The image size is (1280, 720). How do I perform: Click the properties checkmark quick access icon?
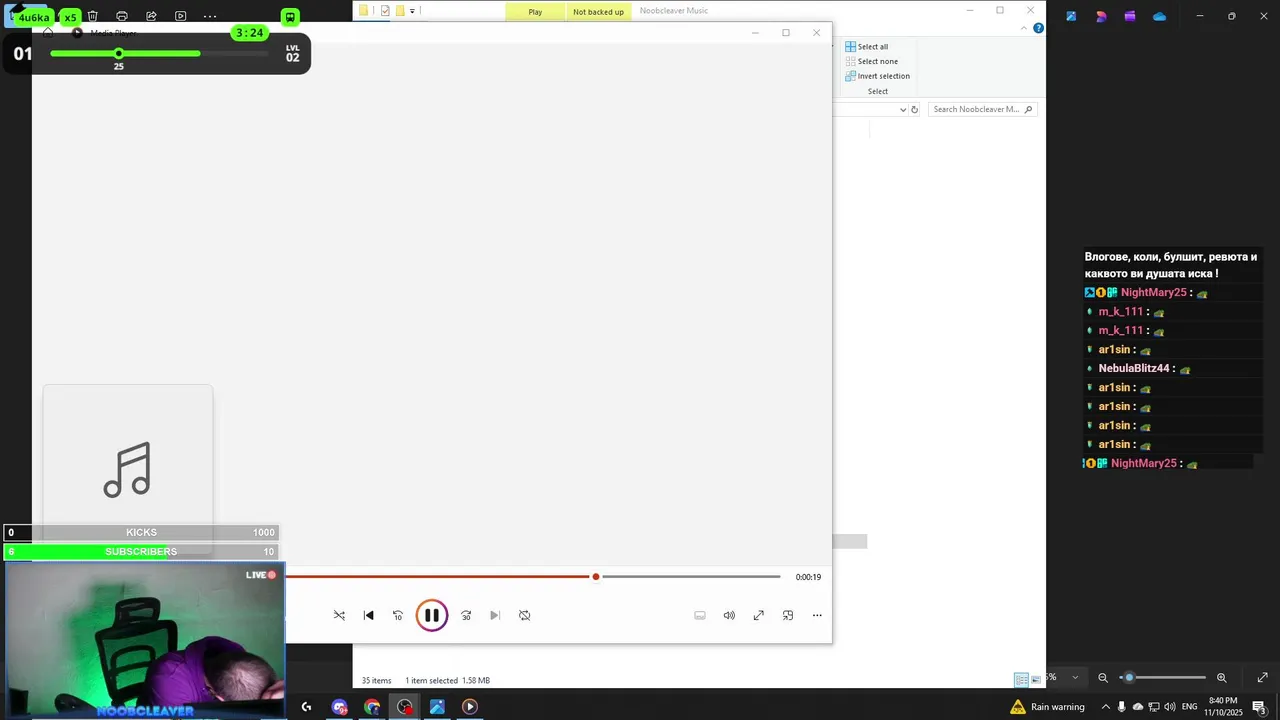point(385,11)
